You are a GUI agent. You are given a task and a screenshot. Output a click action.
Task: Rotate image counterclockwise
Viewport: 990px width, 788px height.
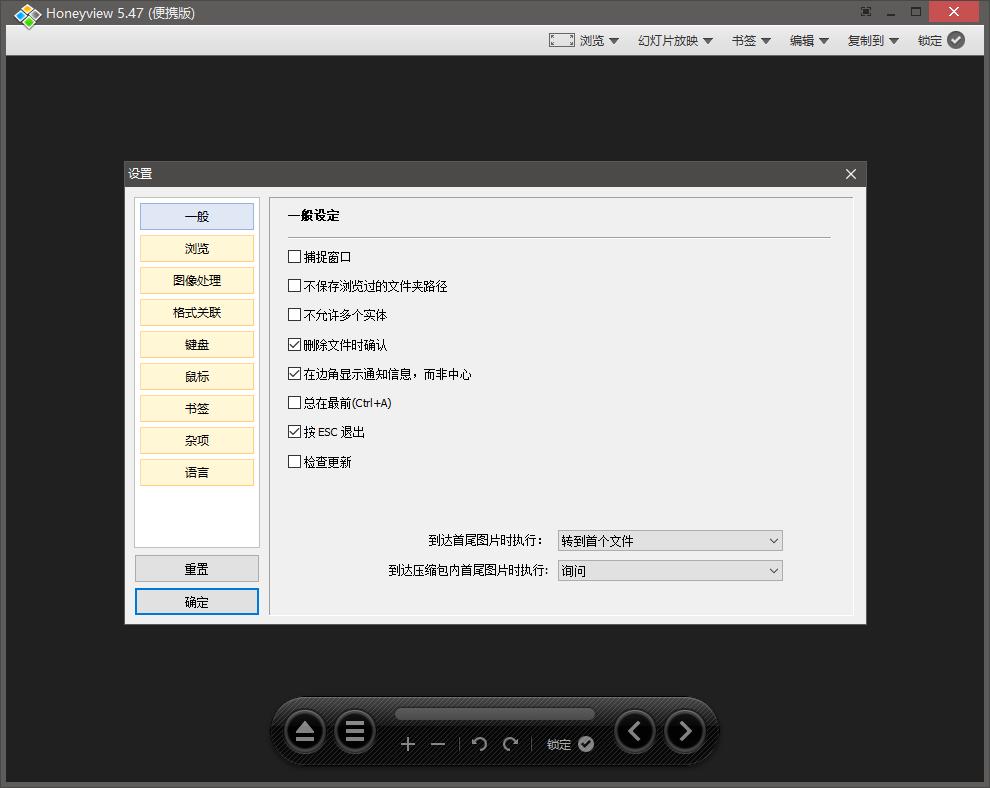point(478,744)
